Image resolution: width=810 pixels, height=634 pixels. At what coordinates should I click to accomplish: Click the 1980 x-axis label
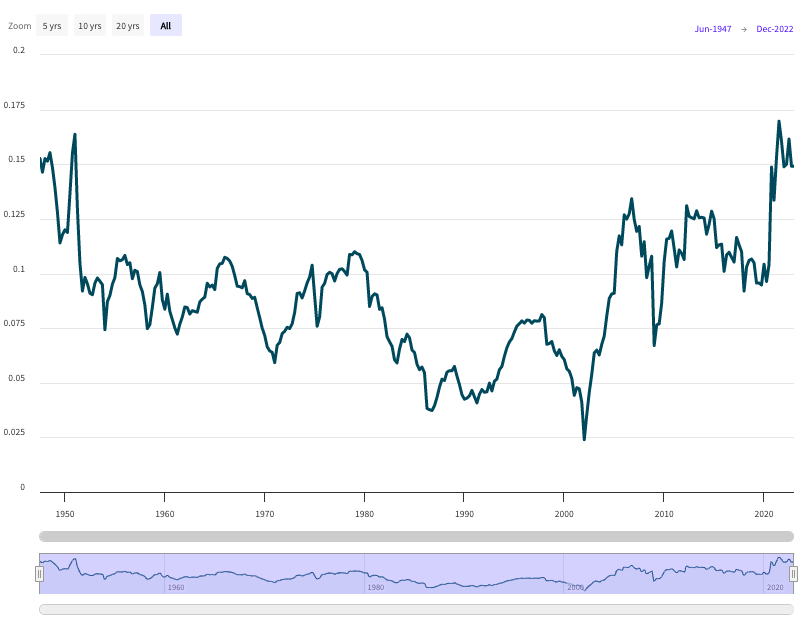[364, 514]
